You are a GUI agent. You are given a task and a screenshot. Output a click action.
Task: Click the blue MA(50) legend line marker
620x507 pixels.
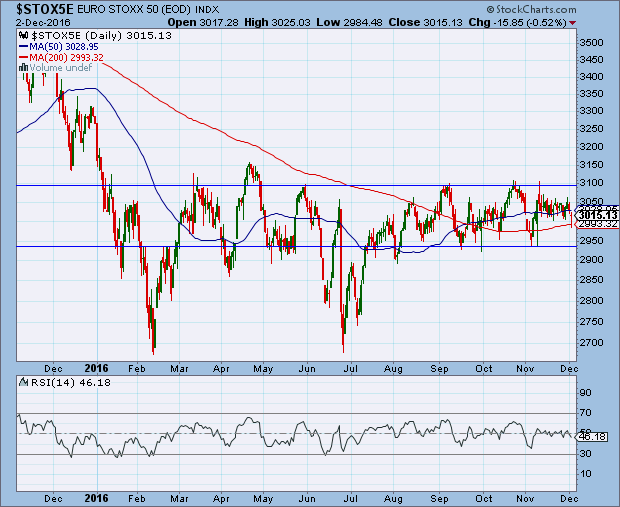[x=22, y=47]
